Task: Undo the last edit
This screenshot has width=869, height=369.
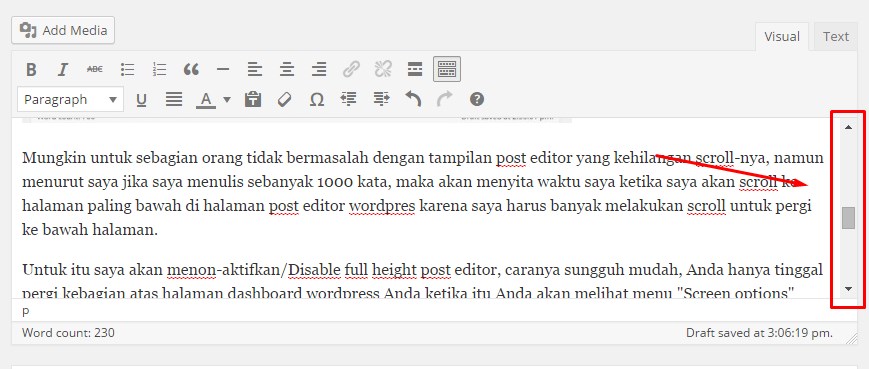Action: 413,100
